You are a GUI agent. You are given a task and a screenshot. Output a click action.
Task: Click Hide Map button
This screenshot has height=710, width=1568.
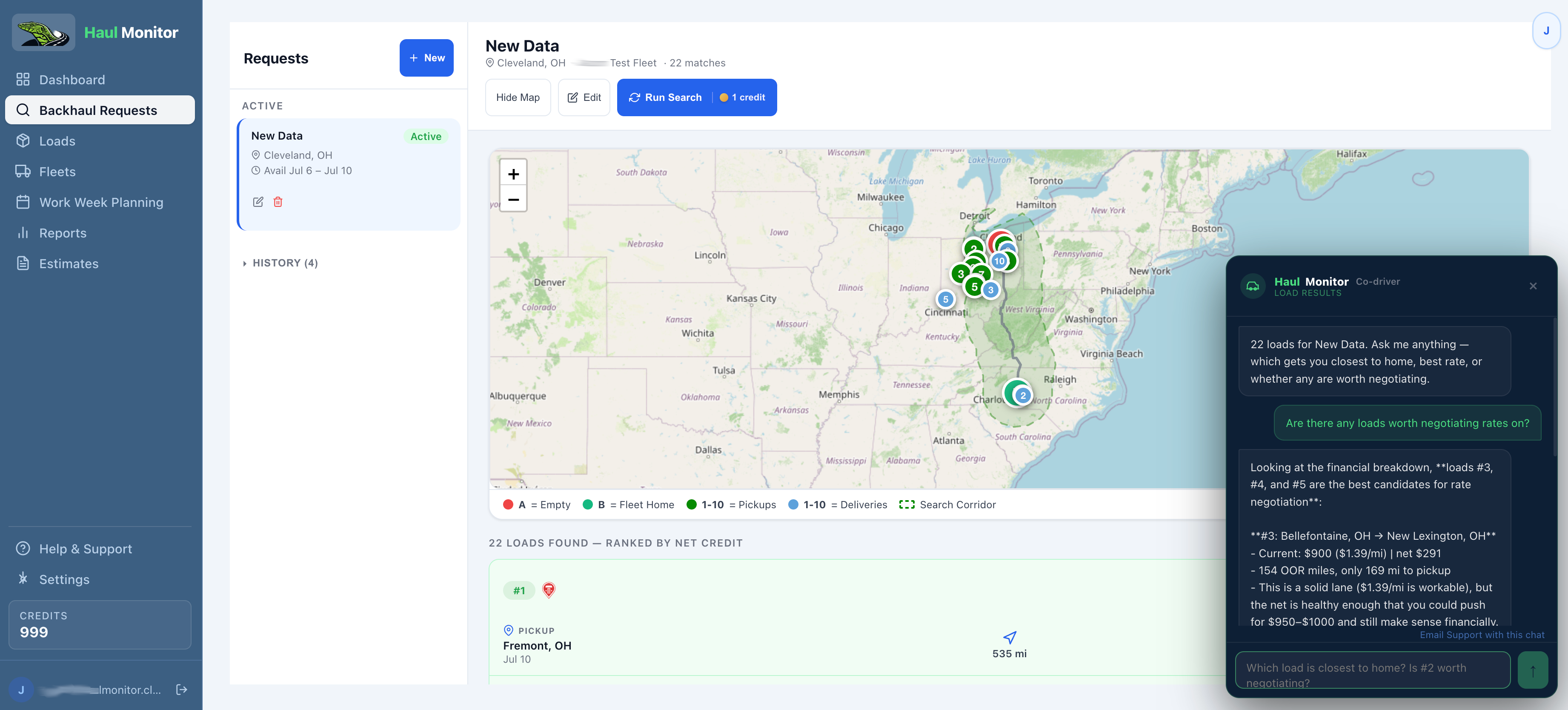click(x=518, y=97)
